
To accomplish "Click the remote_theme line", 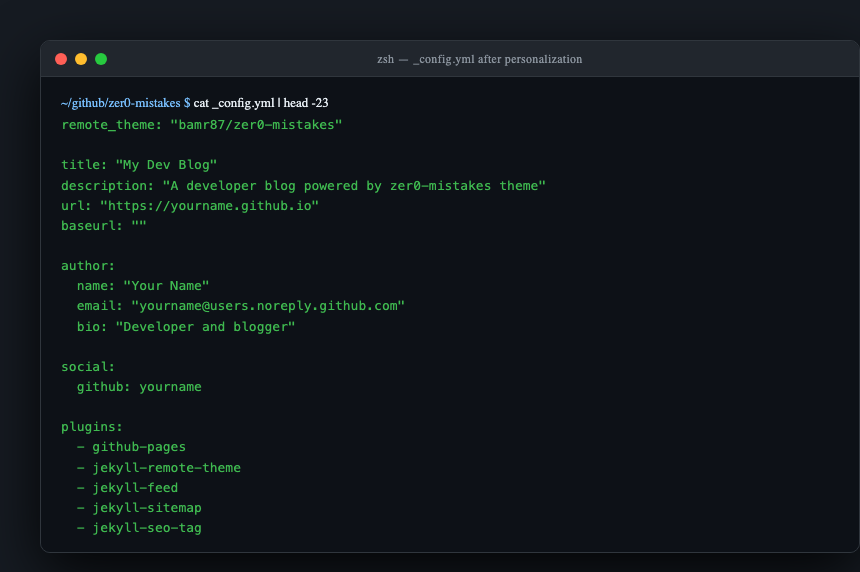I will click(x=201, y=125).
